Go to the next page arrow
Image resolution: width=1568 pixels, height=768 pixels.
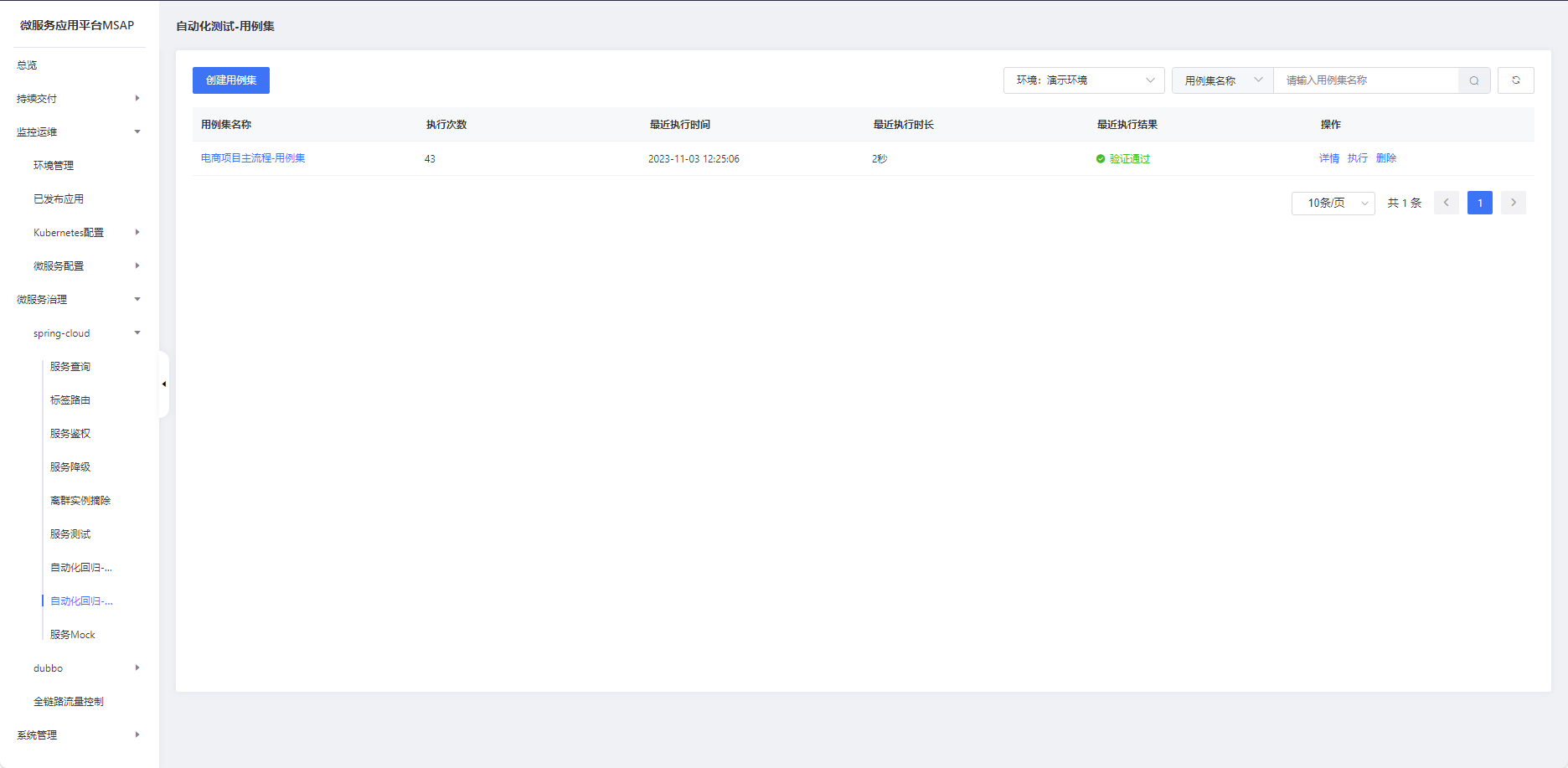(x=1513, y=203)
